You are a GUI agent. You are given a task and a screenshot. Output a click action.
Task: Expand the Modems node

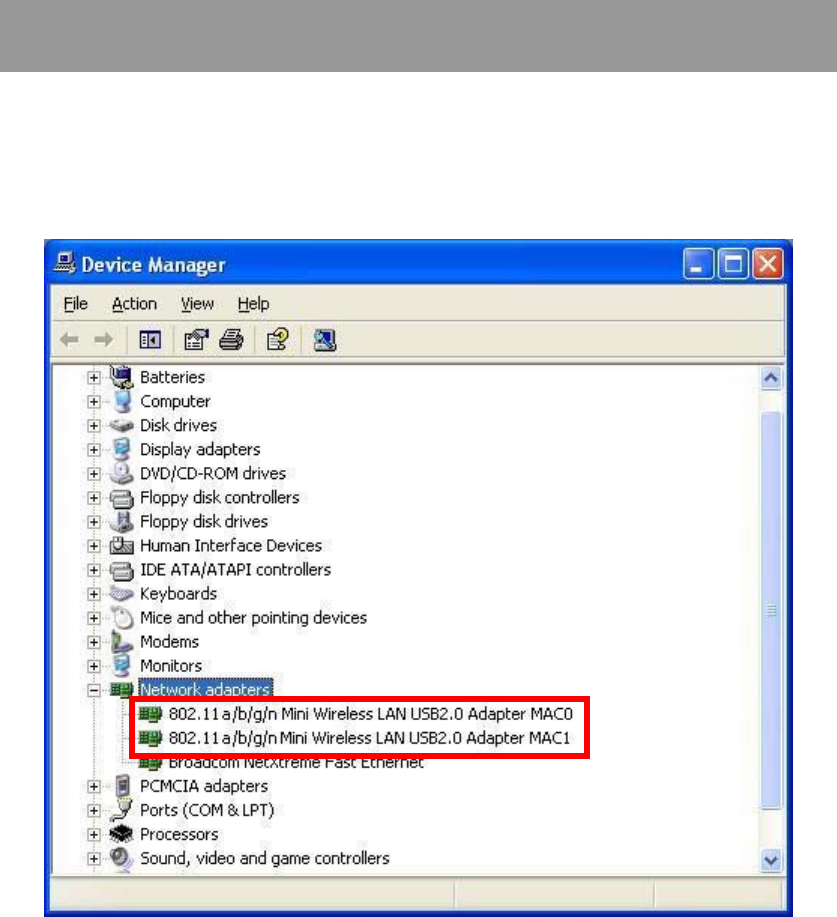[94, 642]
